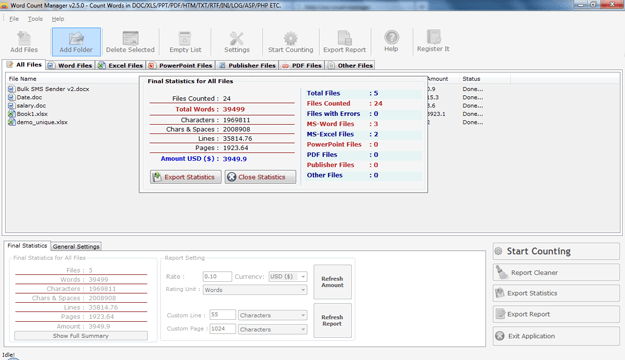Click the Close Statistics button
The image size is (625, 360).
click(x=260, y=177)
